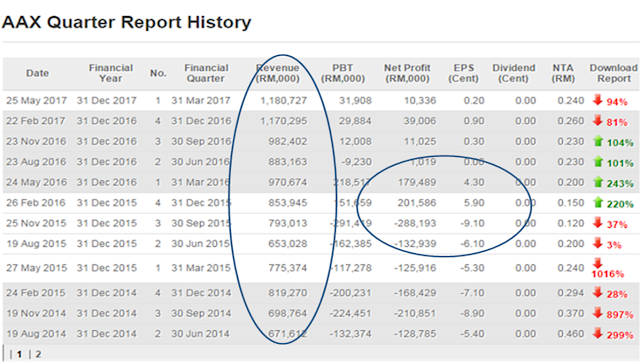The width and height of the screenshot is (640, 362).
Task: Click revenue value 1,170,295
Action: click(x=284, y=121)
